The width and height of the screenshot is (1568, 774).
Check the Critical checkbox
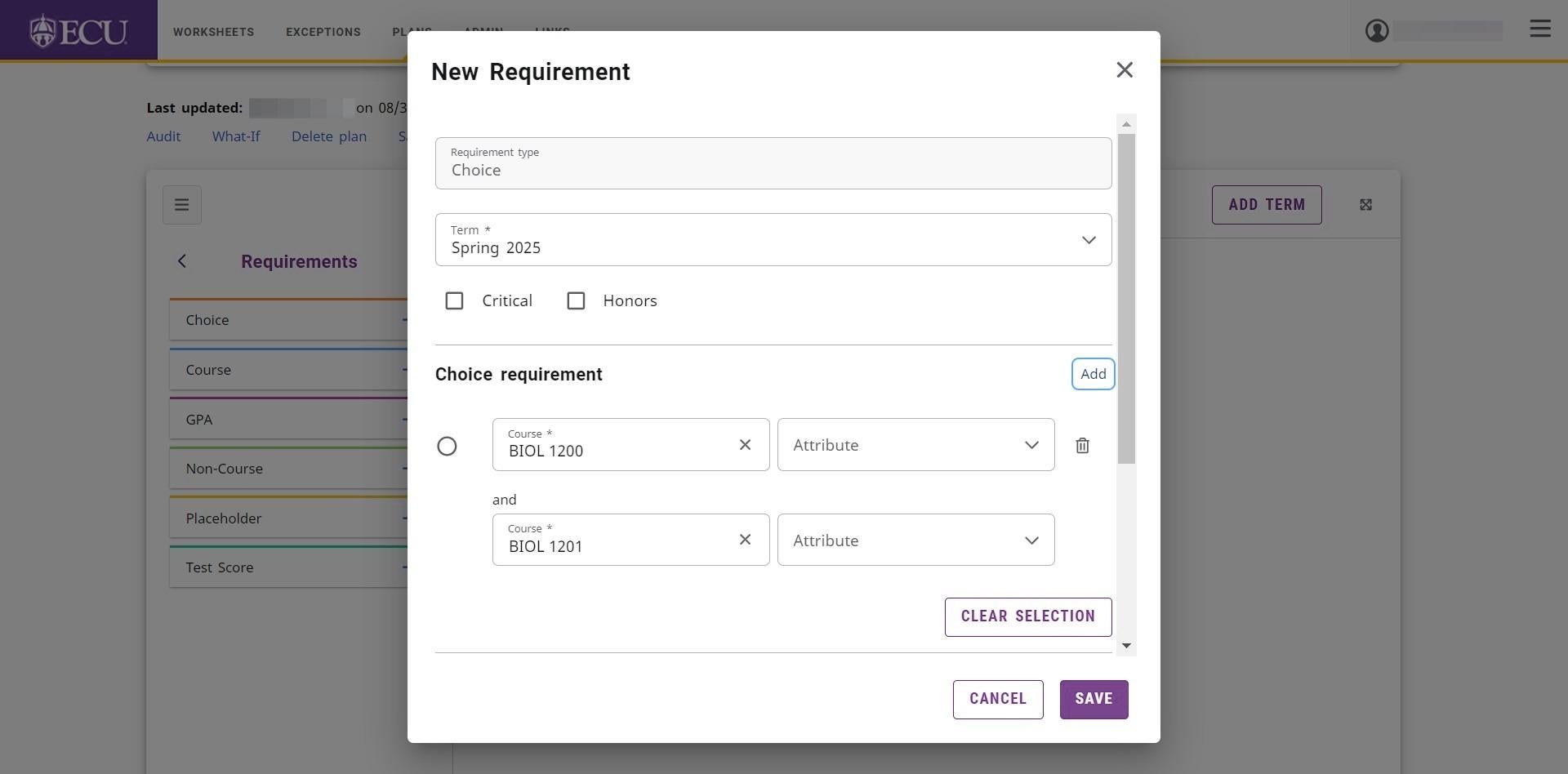454,301
